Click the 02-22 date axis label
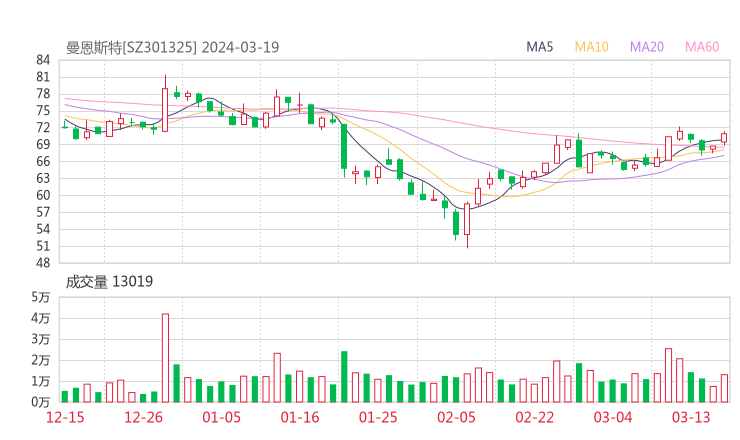 tap(534, 417)
